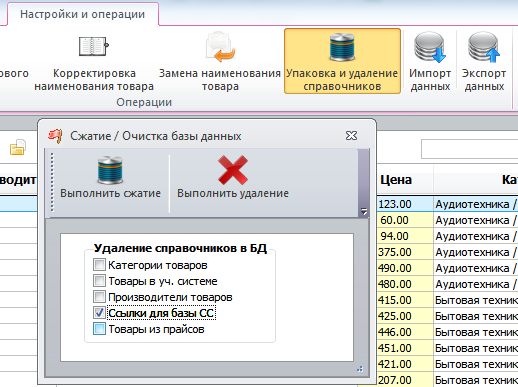Screen dimensions: 518x387
Task: Check Товары в уч. системе checkbox
Action: pos(99,281)
